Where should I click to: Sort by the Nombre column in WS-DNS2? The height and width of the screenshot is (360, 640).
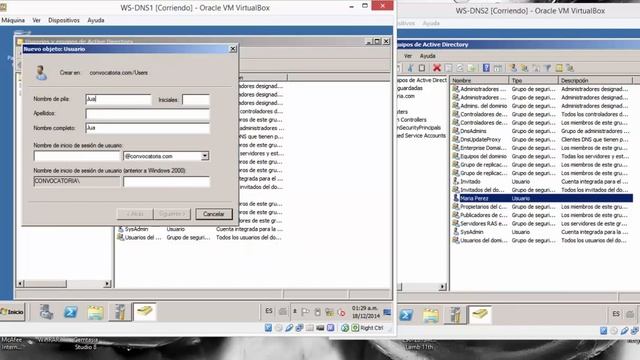pyautogui.click(x=479, y=80)
